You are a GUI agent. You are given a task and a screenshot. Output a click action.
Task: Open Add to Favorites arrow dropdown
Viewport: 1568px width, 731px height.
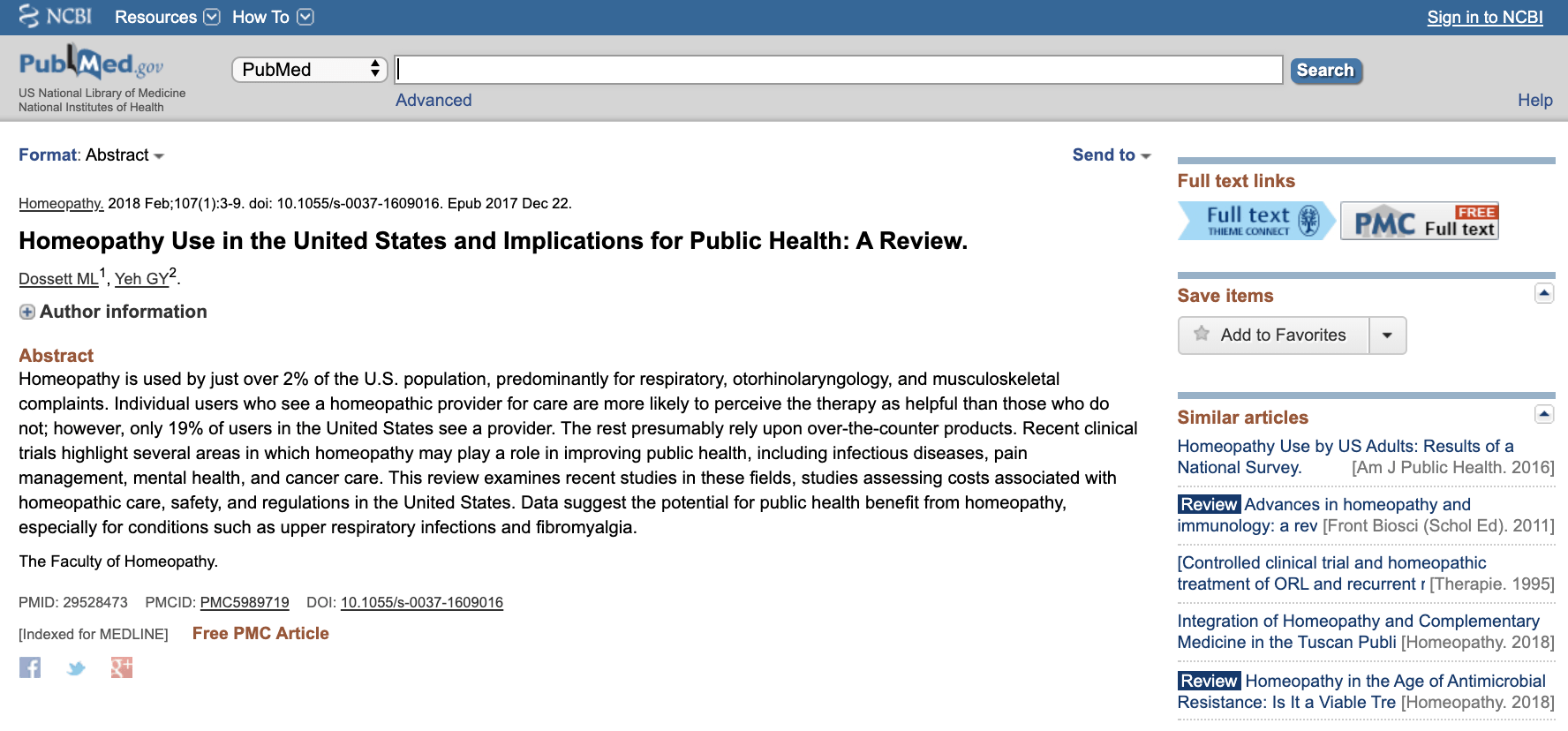click(x=1387, y=335)
